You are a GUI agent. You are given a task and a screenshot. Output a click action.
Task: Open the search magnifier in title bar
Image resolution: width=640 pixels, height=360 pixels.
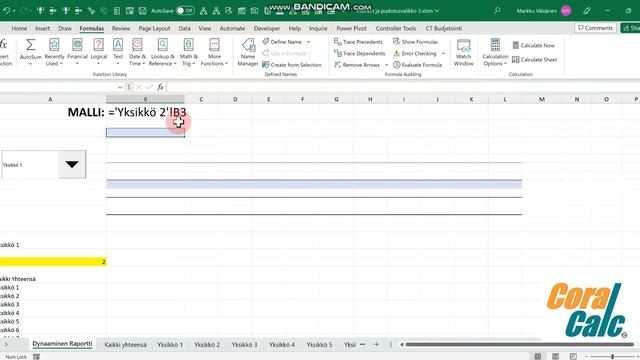click(497, 11)
